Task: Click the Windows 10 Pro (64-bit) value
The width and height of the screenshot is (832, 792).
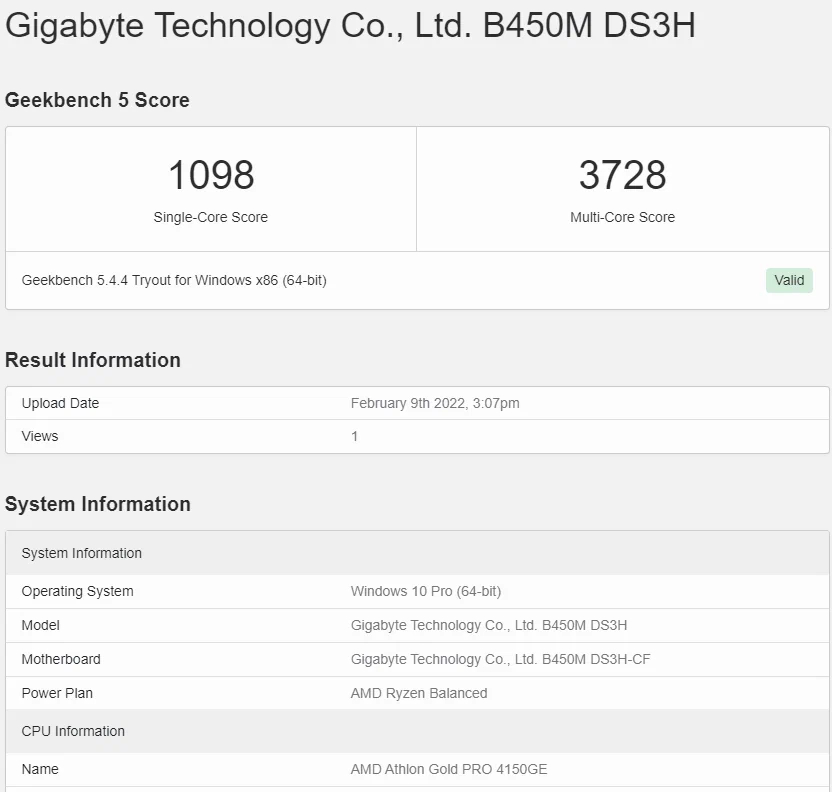Action: 426,591
